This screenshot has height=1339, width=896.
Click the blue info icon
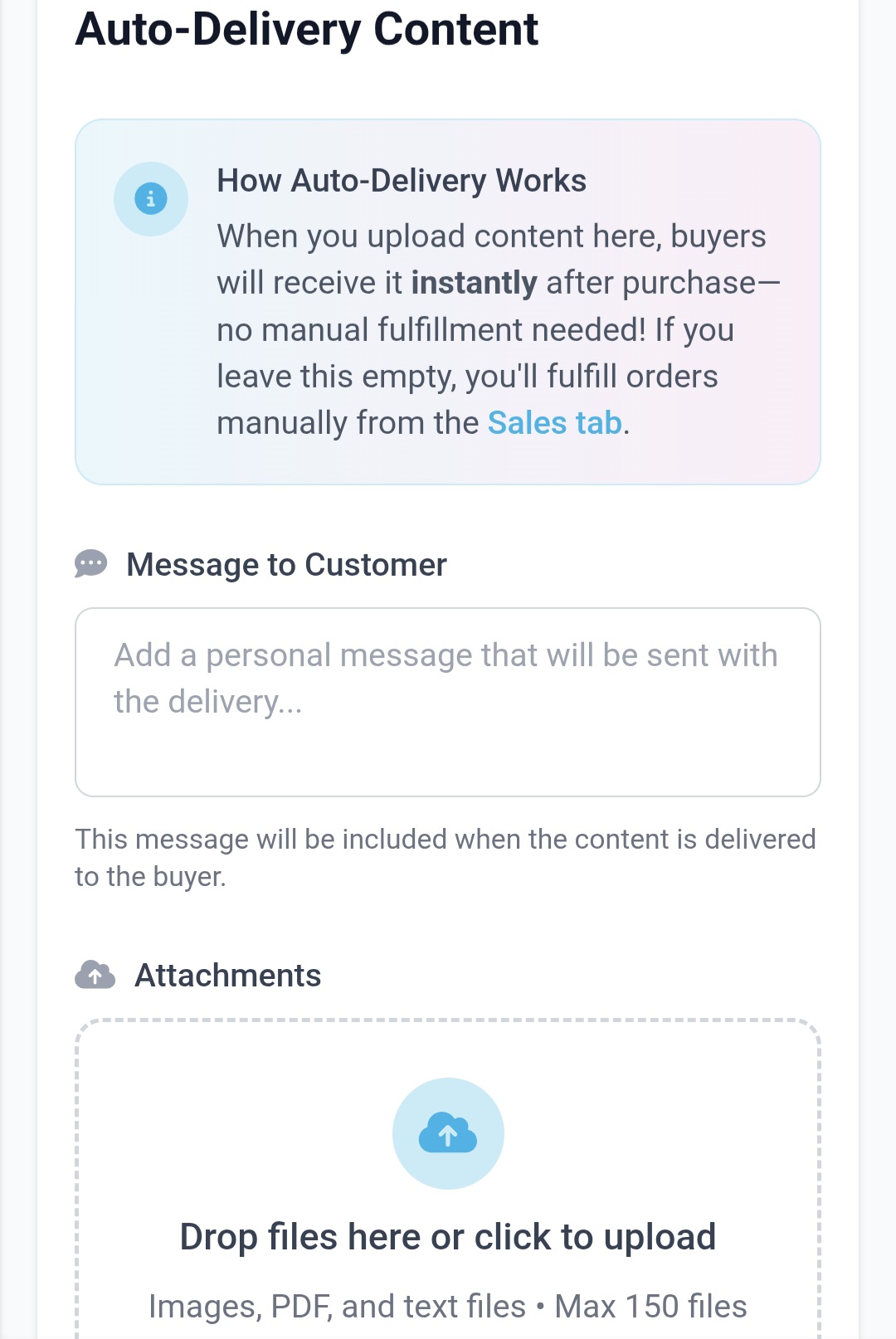tap(151, 199)
